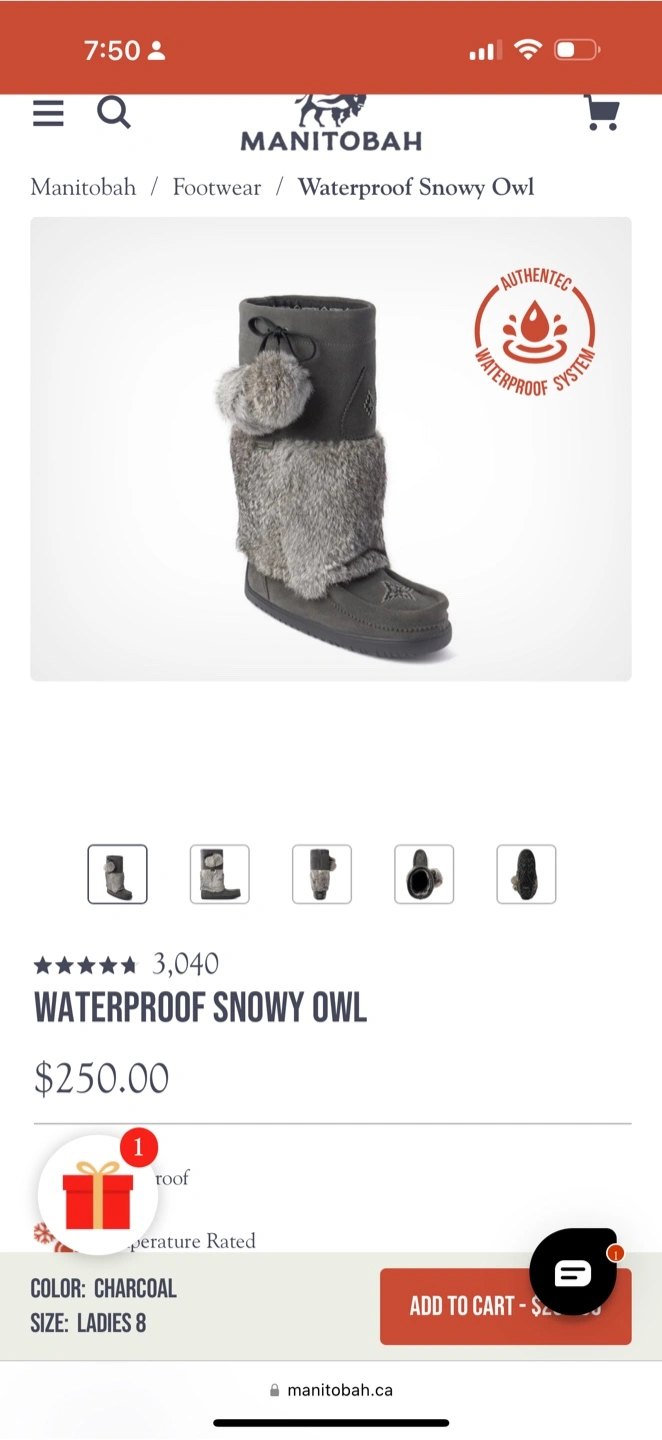
Task: Open the live chat bubble
Action: (x=573, y=1272)
